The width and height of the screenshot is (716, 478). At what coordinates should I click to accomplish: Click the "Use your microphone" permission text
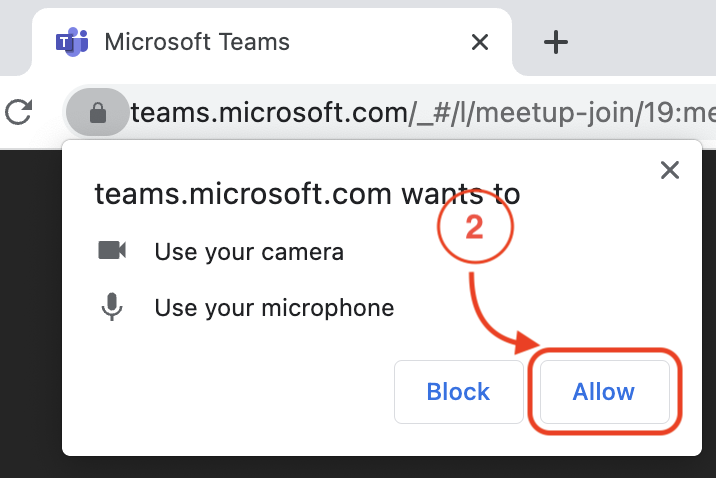(x=274, y=308)
